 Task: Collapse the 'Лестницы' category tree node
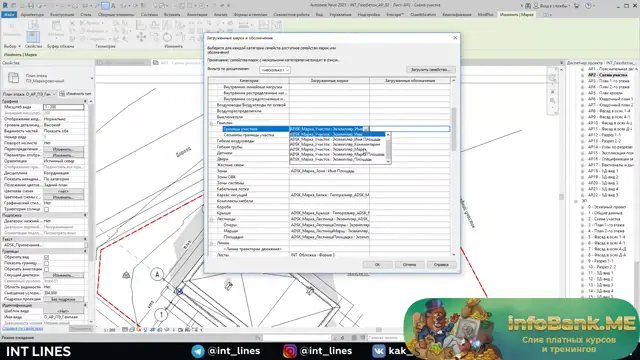point(211,219)
